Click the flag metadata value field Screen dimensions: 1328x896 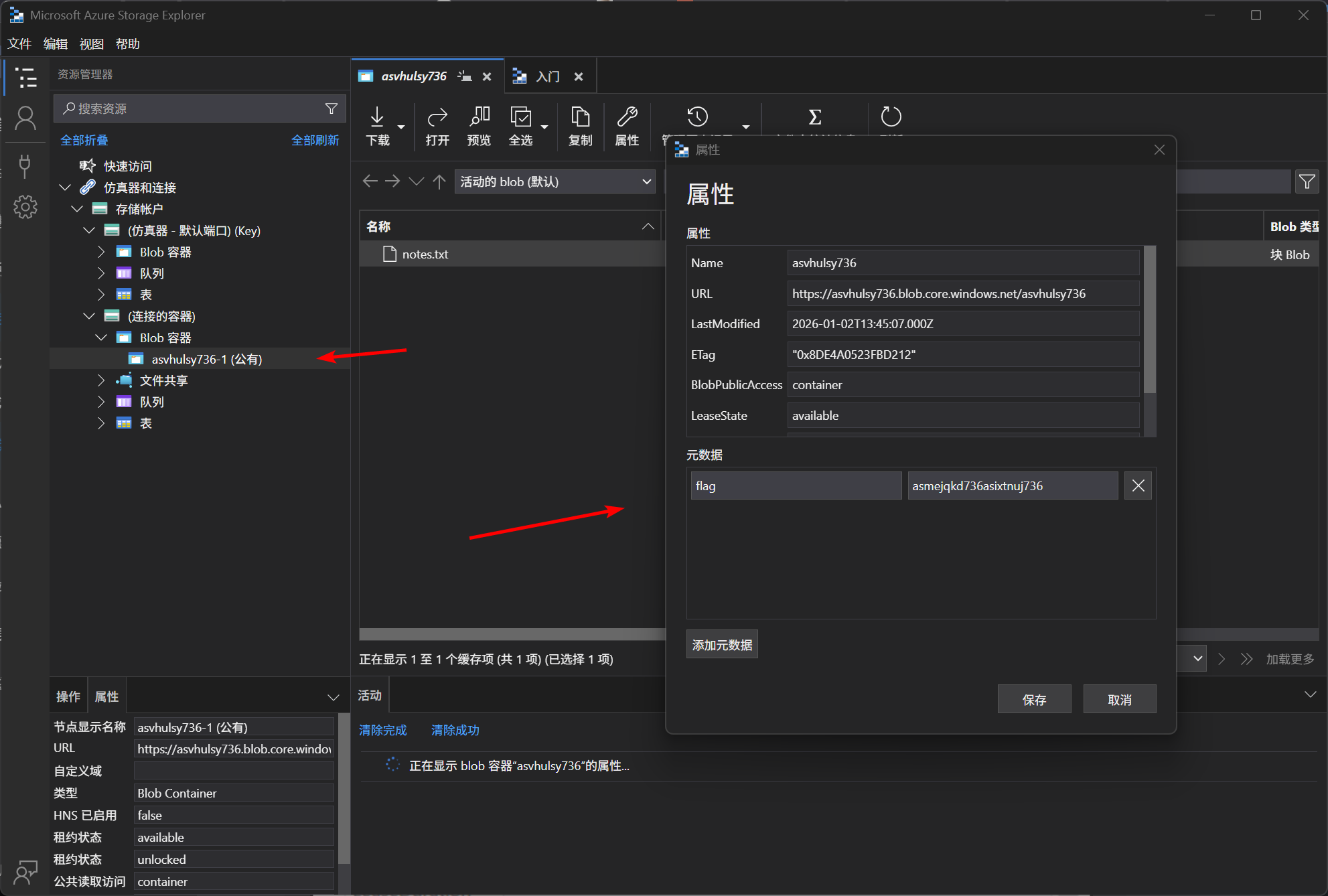[x=1012, y=486]
